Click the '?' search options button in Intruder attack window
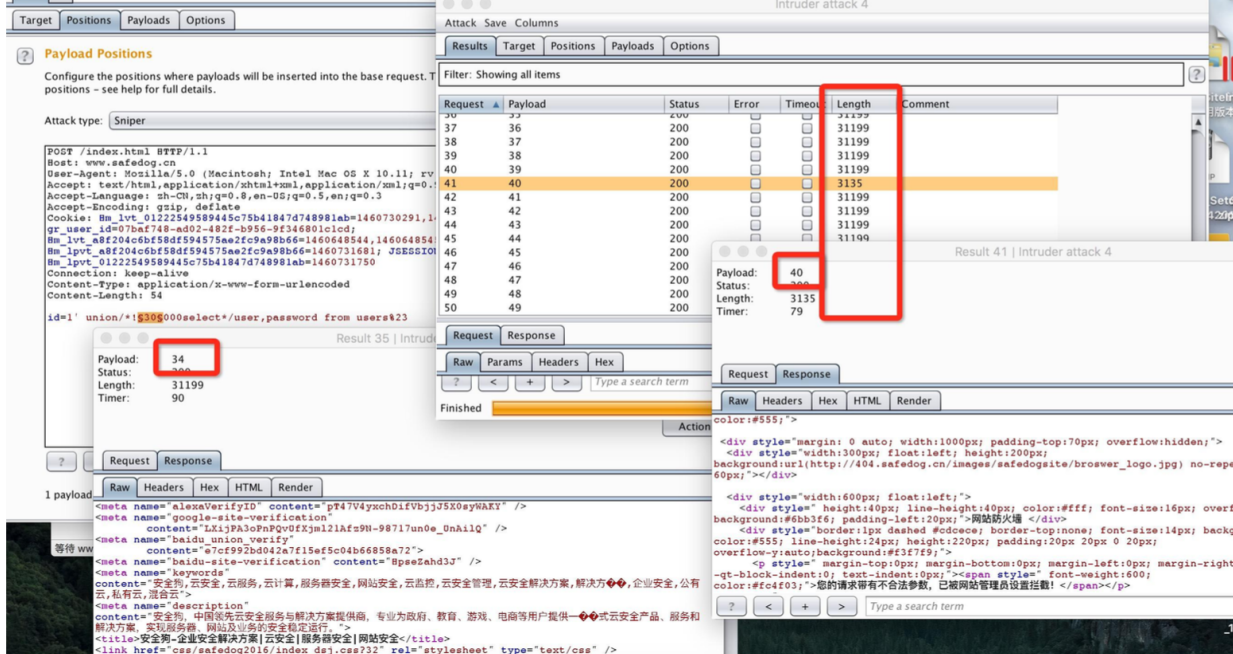The height and width of the screenshot is (654, 1233). [456, 382]
